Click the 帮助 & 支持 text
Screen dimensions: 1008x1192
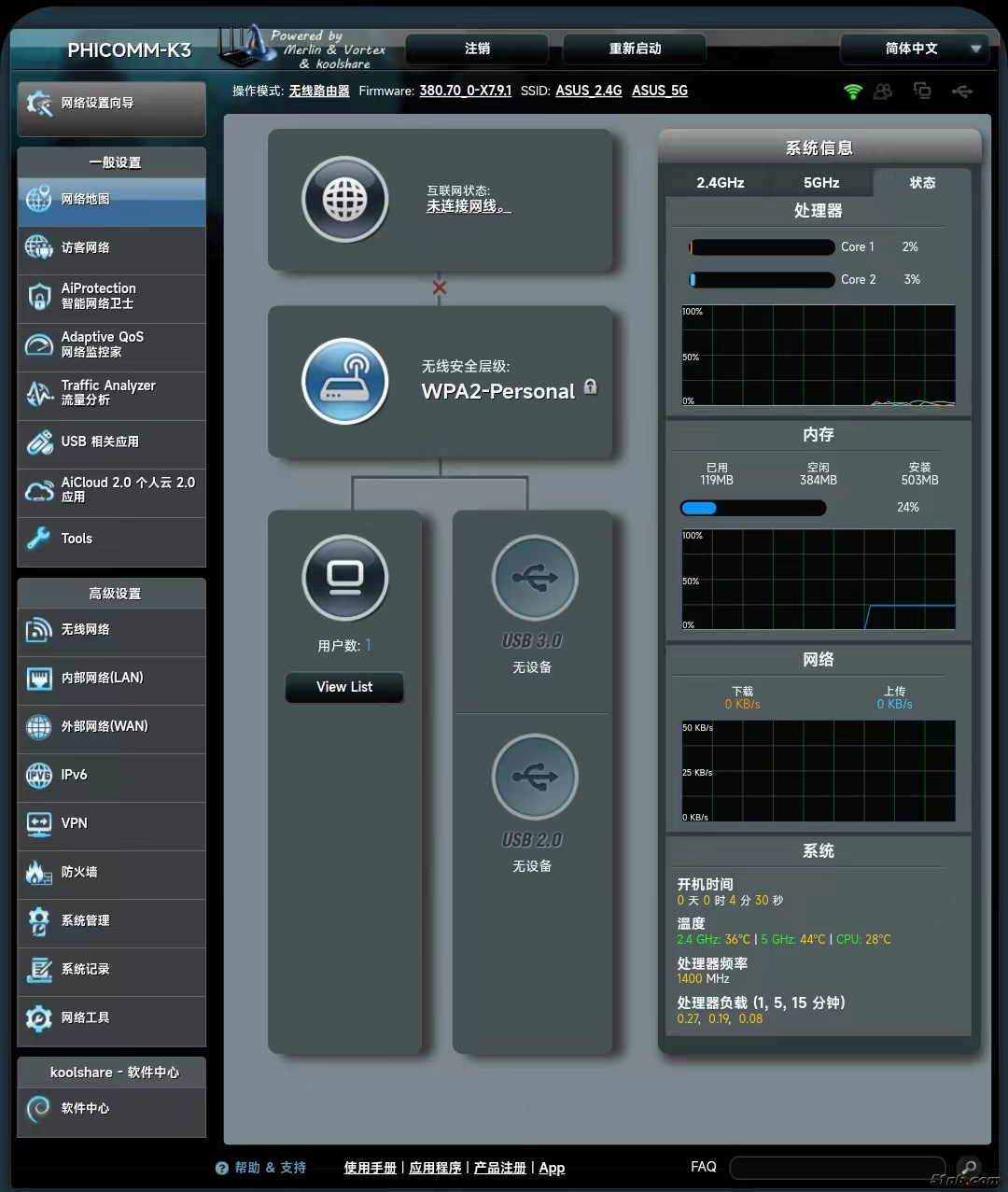tap(270, 1168)
